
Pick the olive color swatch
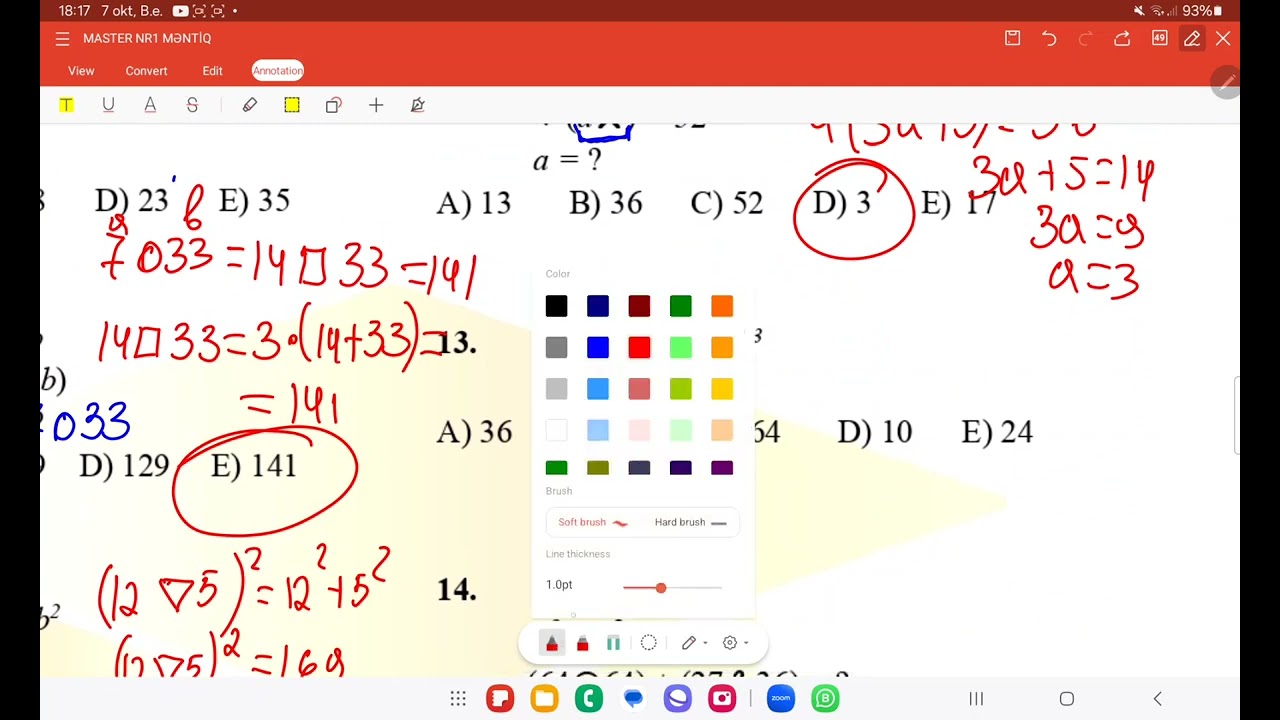[598, 468]
